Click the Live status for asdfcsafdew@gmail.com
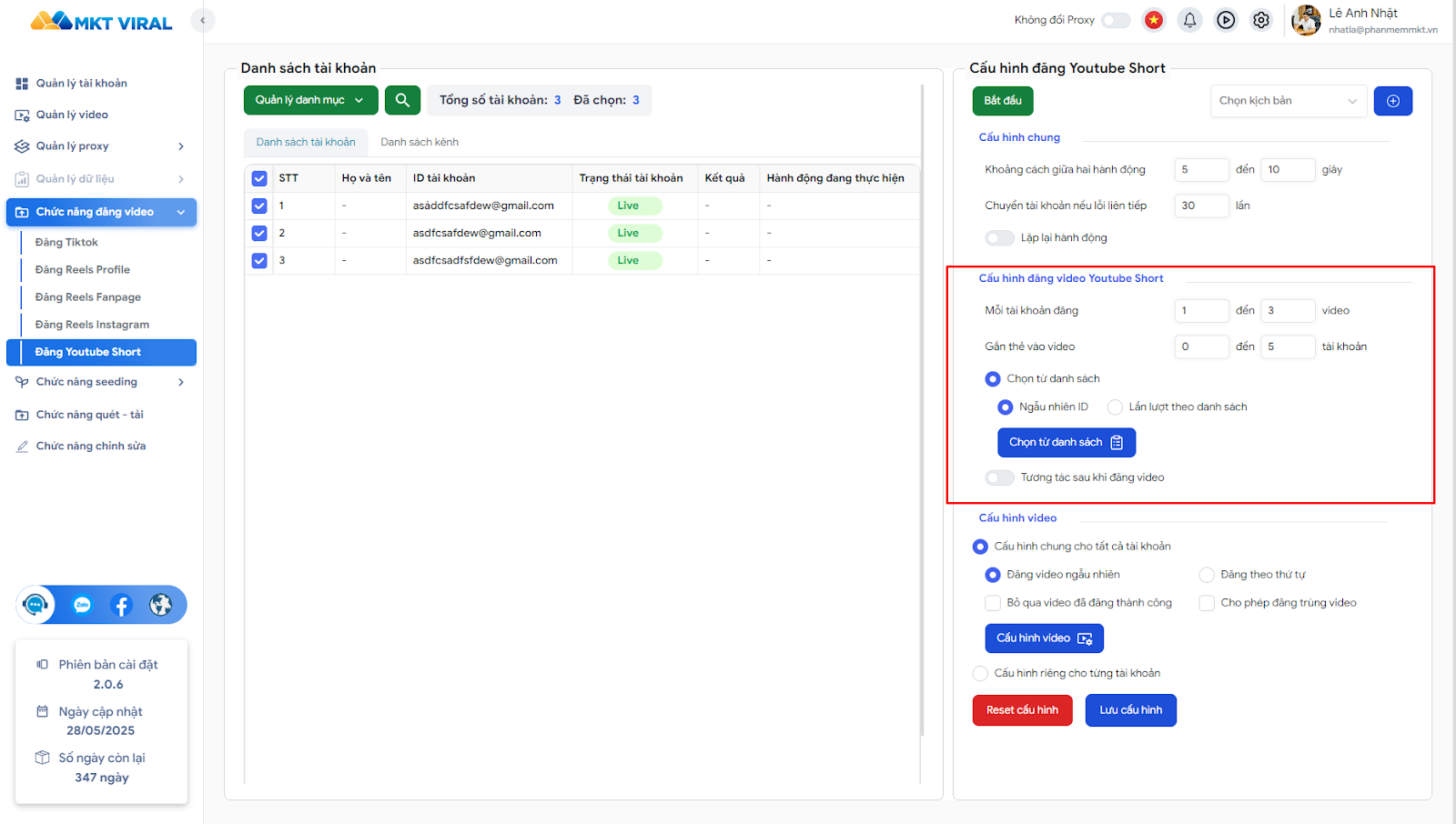The width and height of the screenshot is (1456, 824). coord(635,233)
